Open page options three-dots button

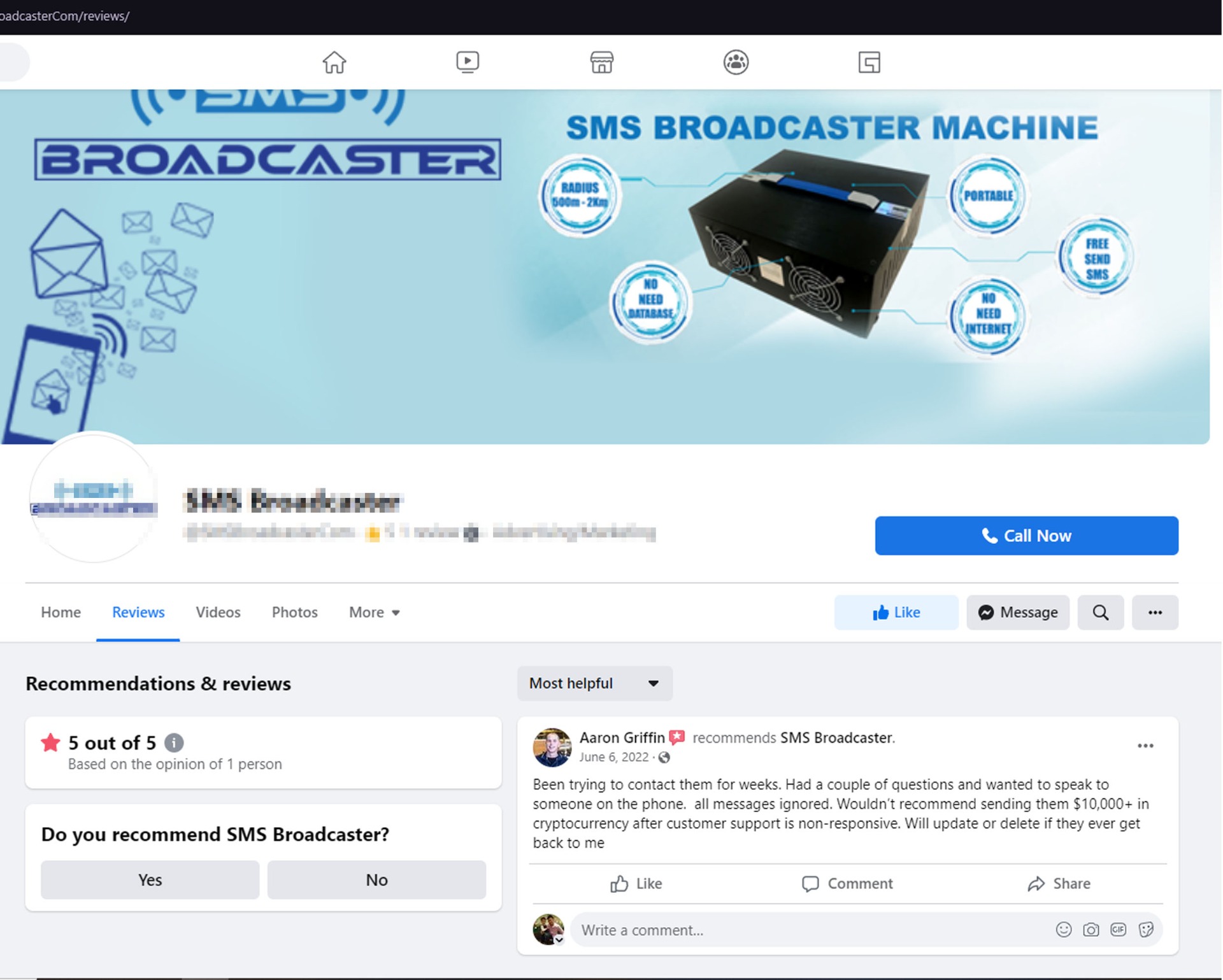pyautogui.click(x=1155, y=613)
